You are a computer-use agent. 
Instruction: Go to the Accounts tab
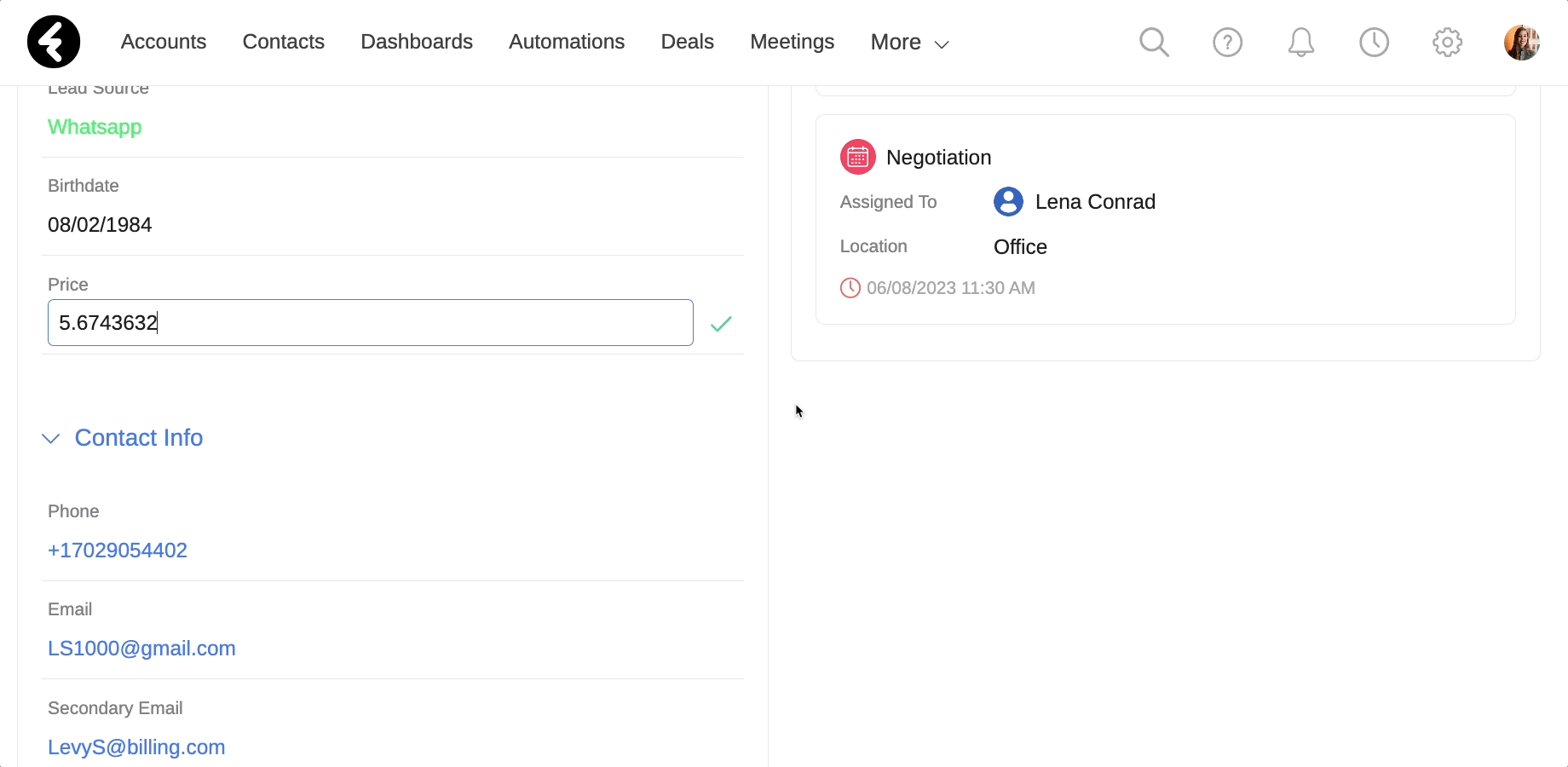164,42
